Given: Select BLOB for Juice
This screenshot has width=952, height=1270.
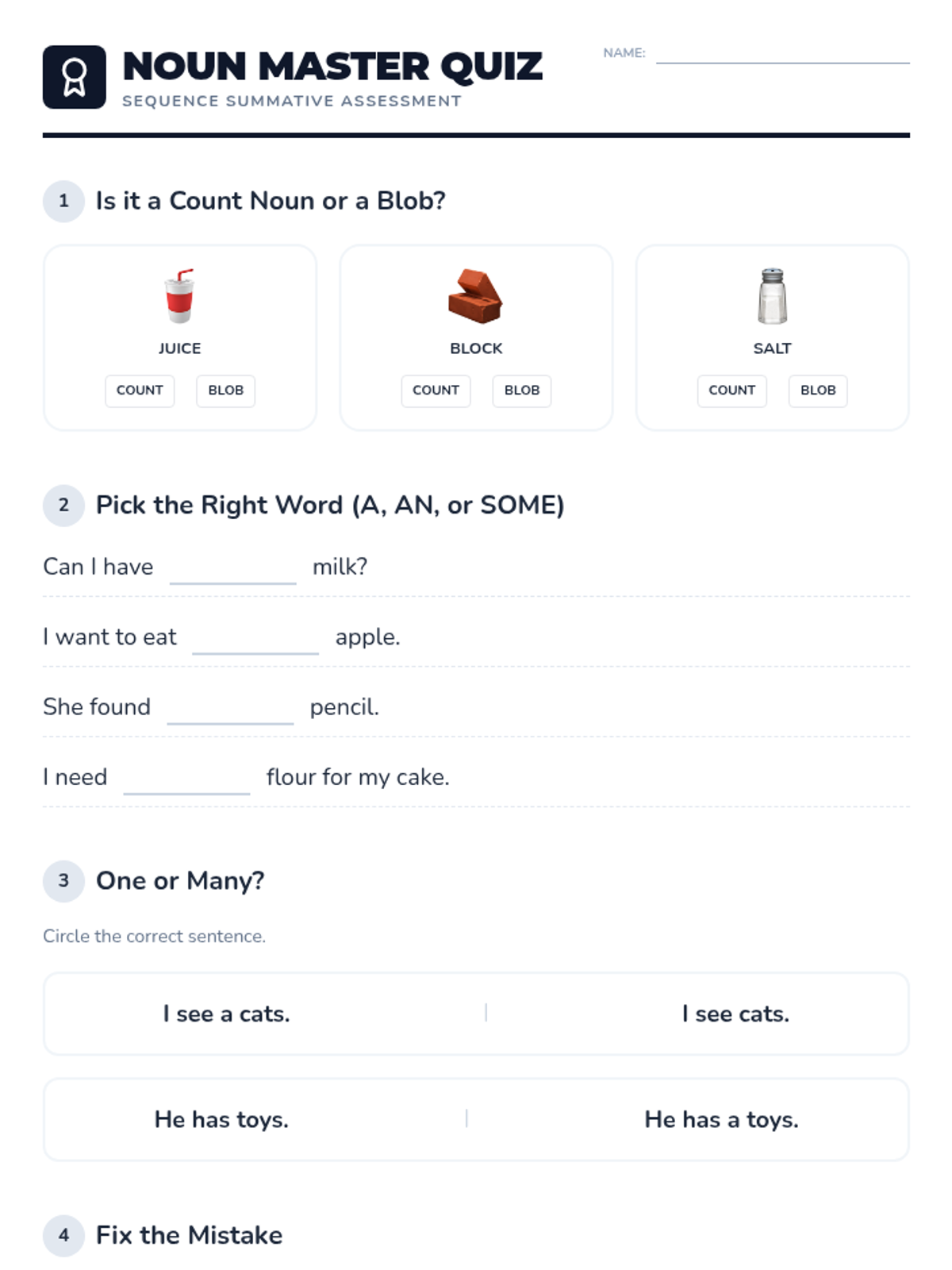Looking at the screenshot, I should click(225, 391).
